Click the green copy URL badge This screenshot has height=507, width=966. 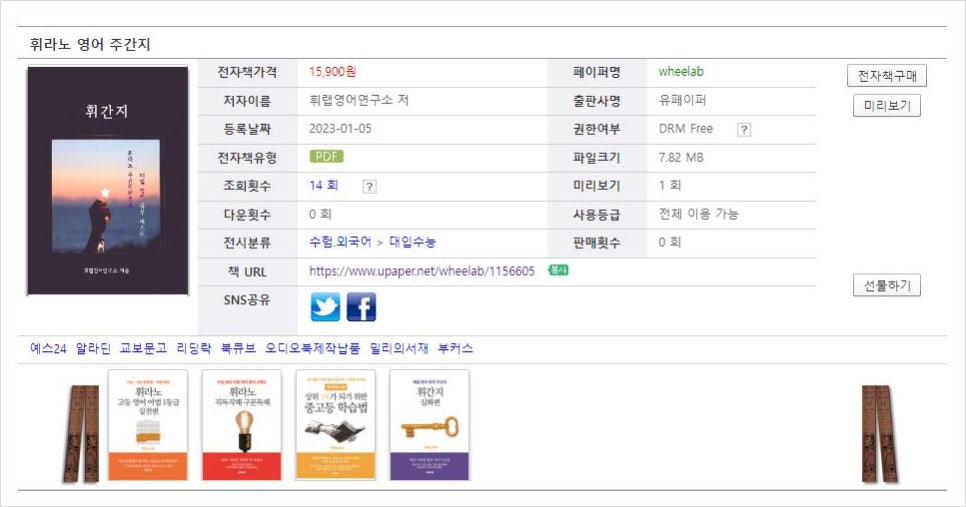[558, 270]
